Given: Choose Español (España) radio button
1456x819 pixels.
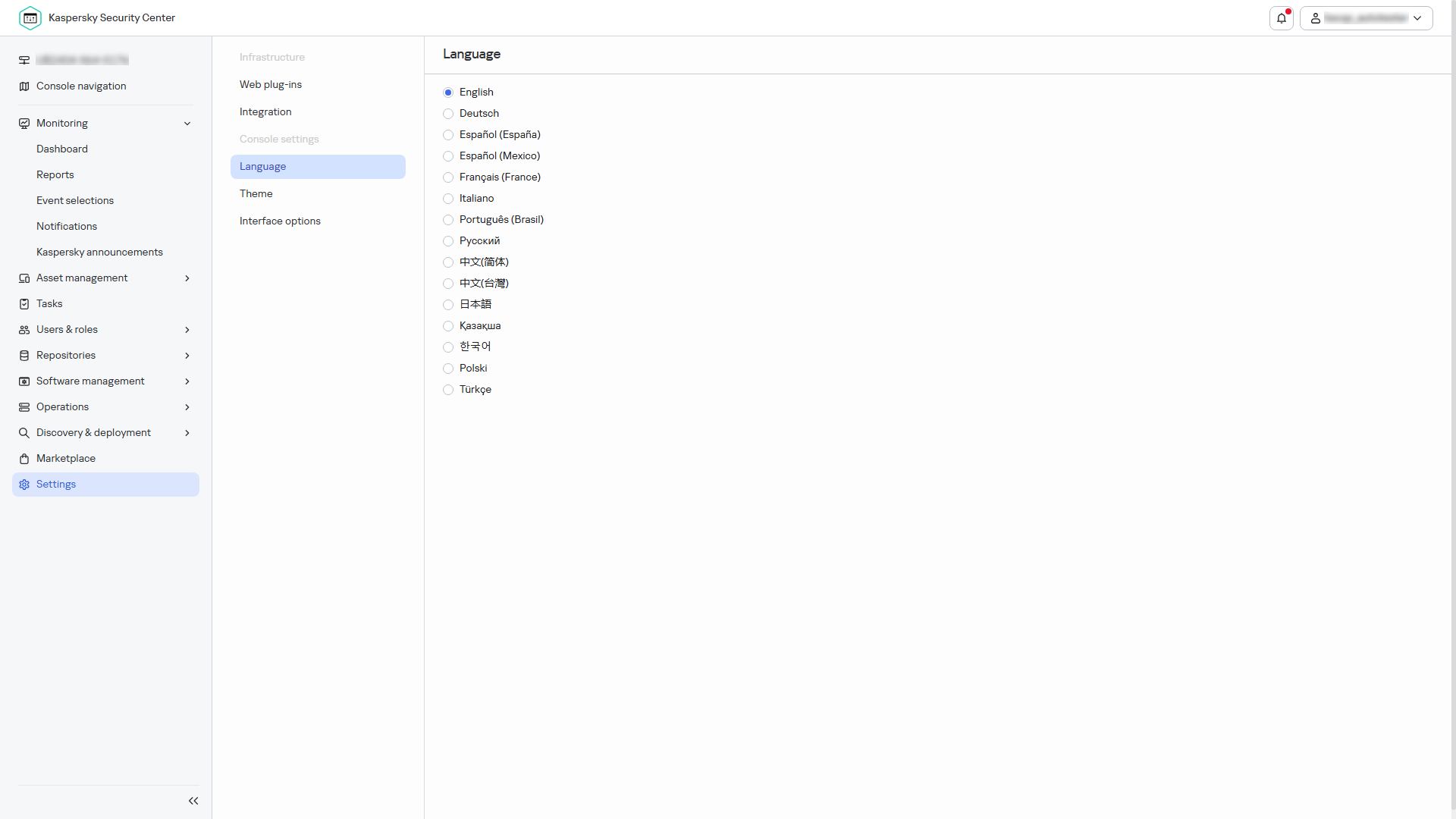Looking at the screenshot, I should coord(448,135).
